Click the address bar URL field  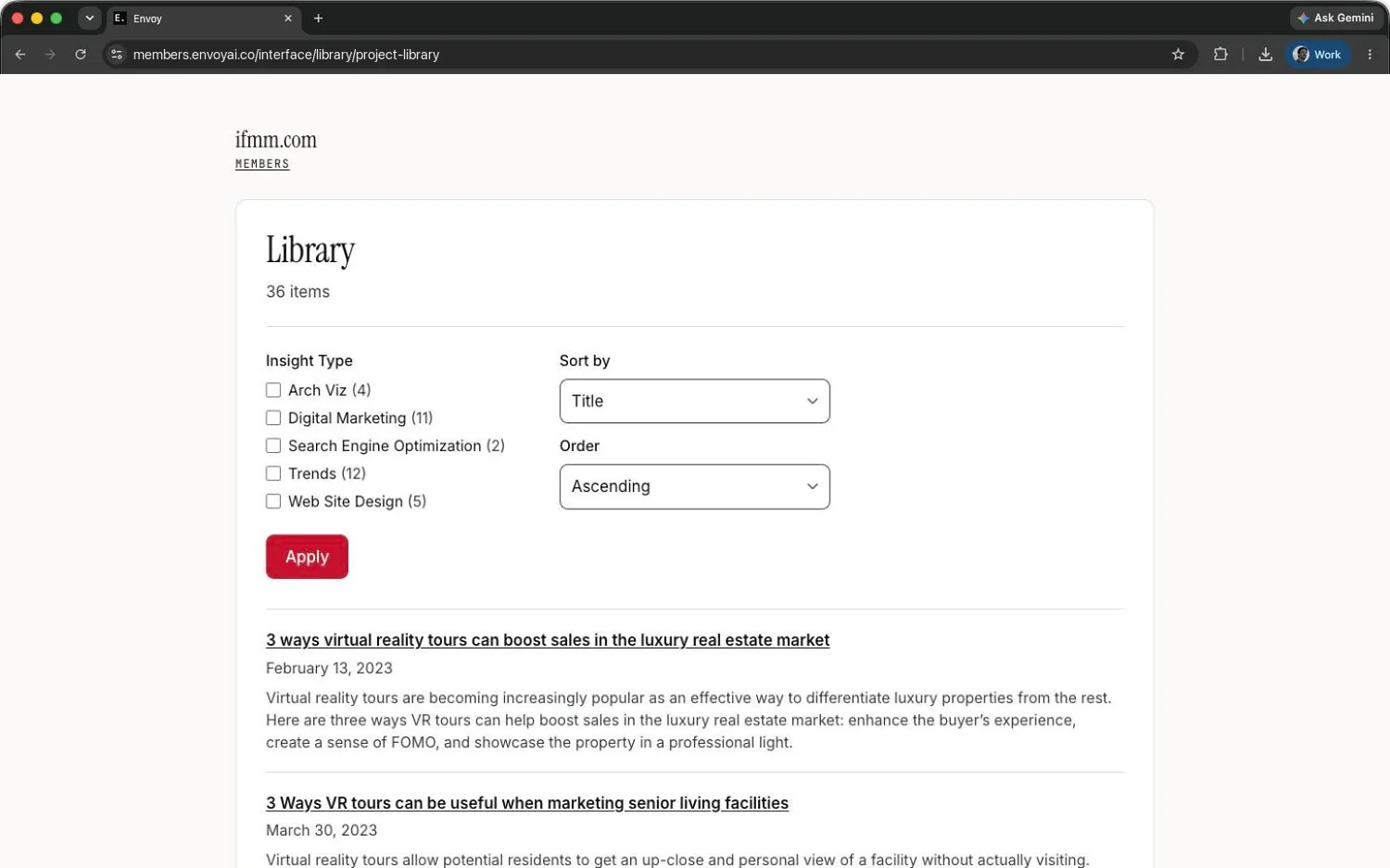(x=649, y=55)
